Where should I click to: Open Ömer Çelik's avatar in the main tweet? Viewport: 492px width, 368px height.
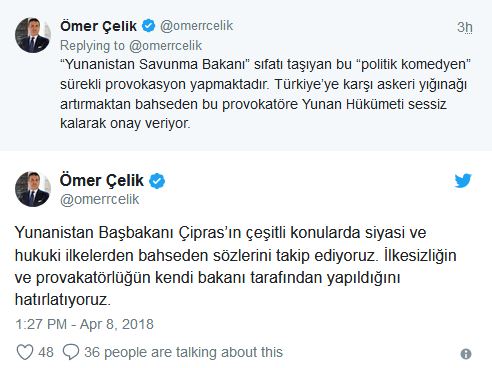click(33, 189)
